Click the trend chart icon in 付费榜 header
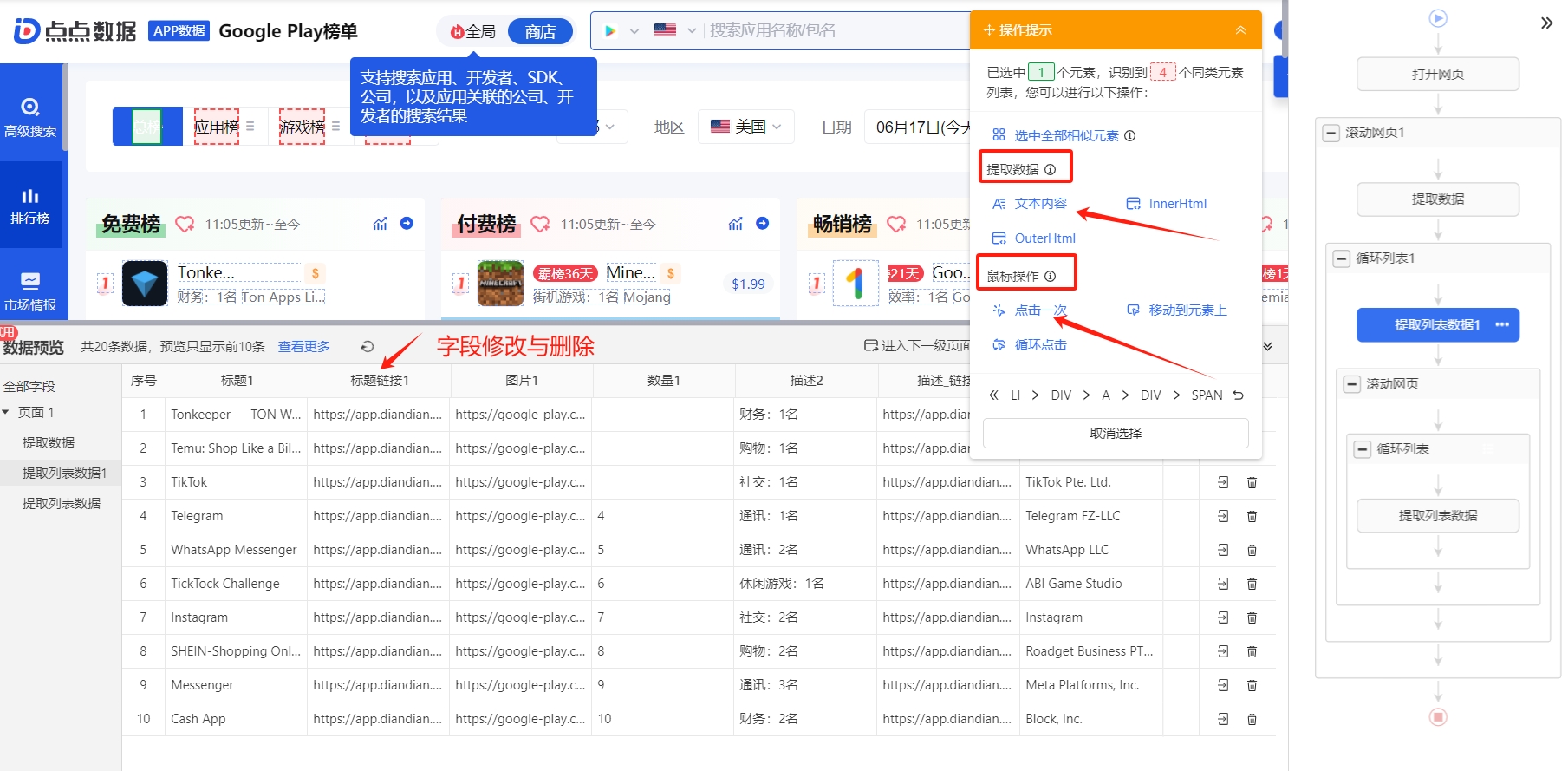Screen dimensions: 1568x771 click(x=735, y=224)
